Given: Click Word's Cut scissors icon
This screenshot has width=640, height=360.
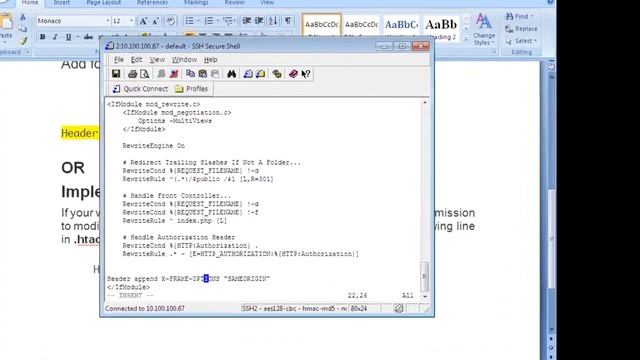Looking at the screenshot, I should point(23,17).
